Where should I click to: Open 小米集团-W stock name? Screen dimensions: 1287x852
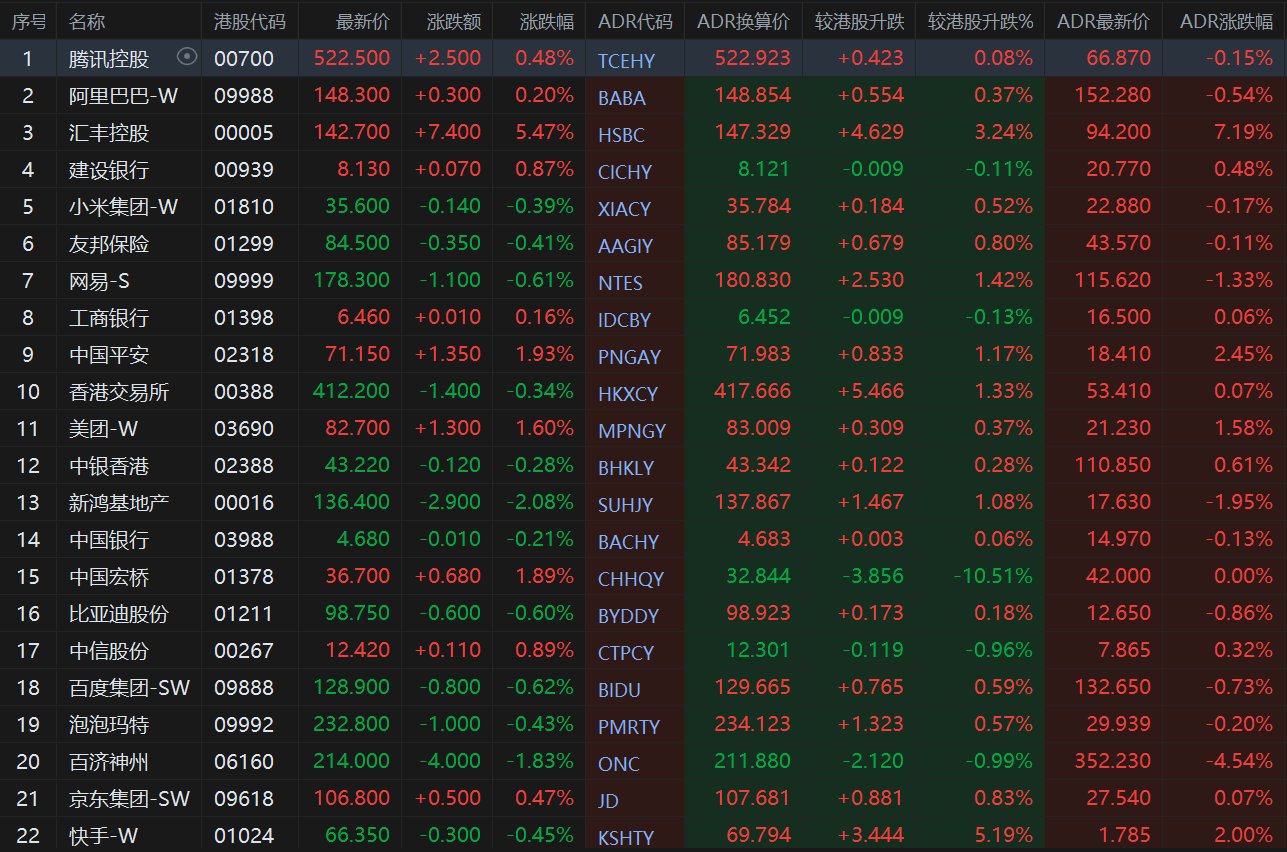coord(124,207)
